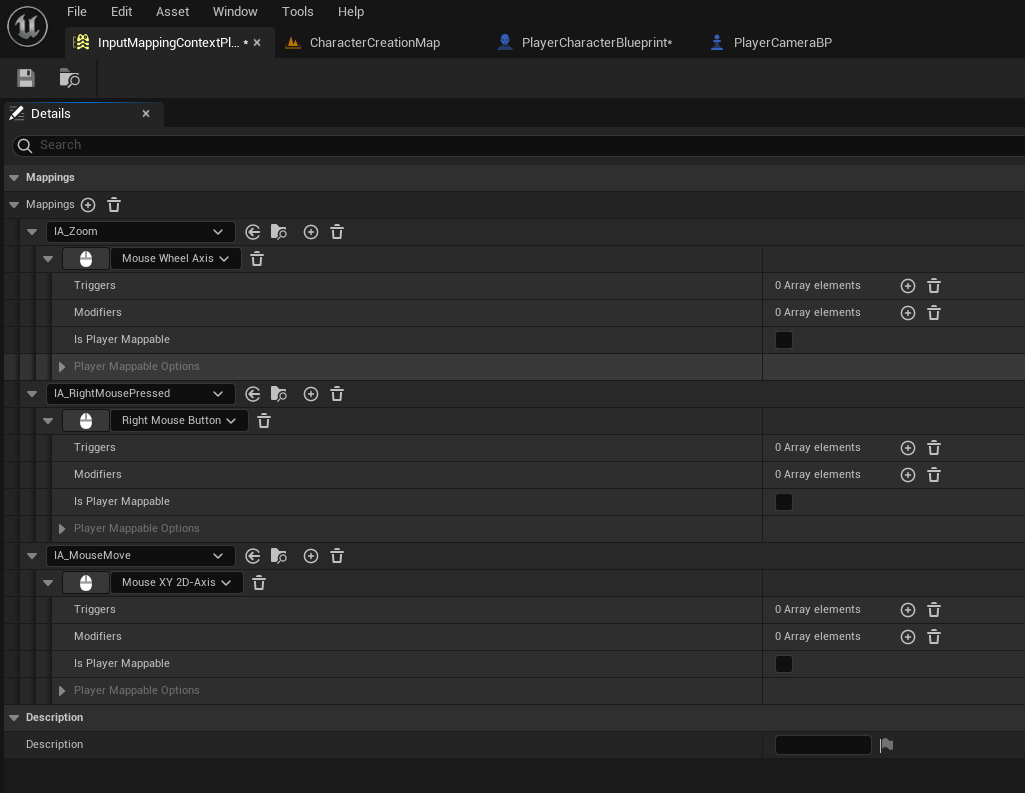Open the IA_Zoom input action dropdown
The width and height of the screenshot is (1025, 793).
(x=141, y=231)
